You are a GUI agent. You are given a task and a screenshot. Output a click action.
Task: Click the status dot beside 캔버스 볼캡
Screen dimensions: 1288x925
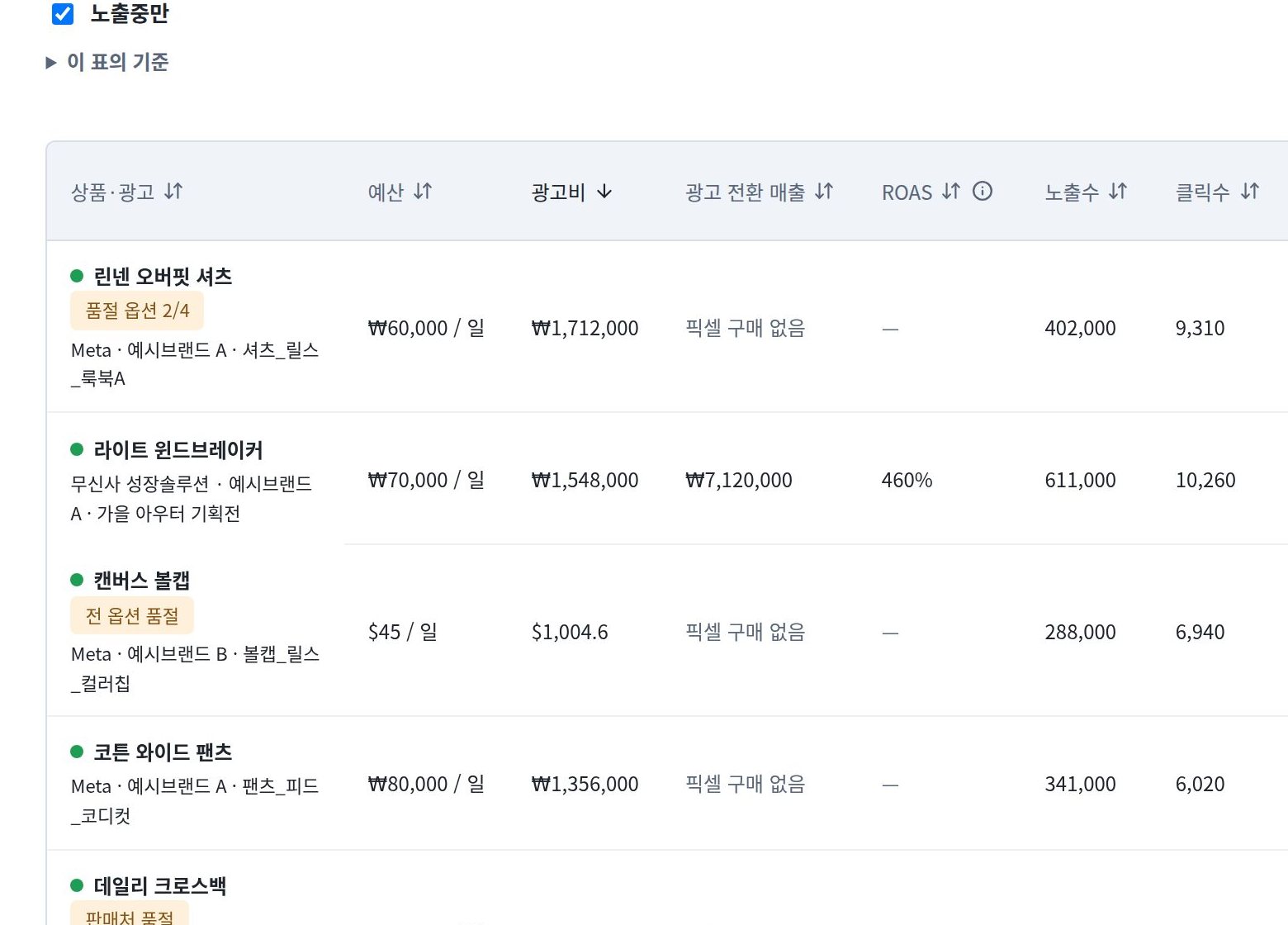click(77, 580)
